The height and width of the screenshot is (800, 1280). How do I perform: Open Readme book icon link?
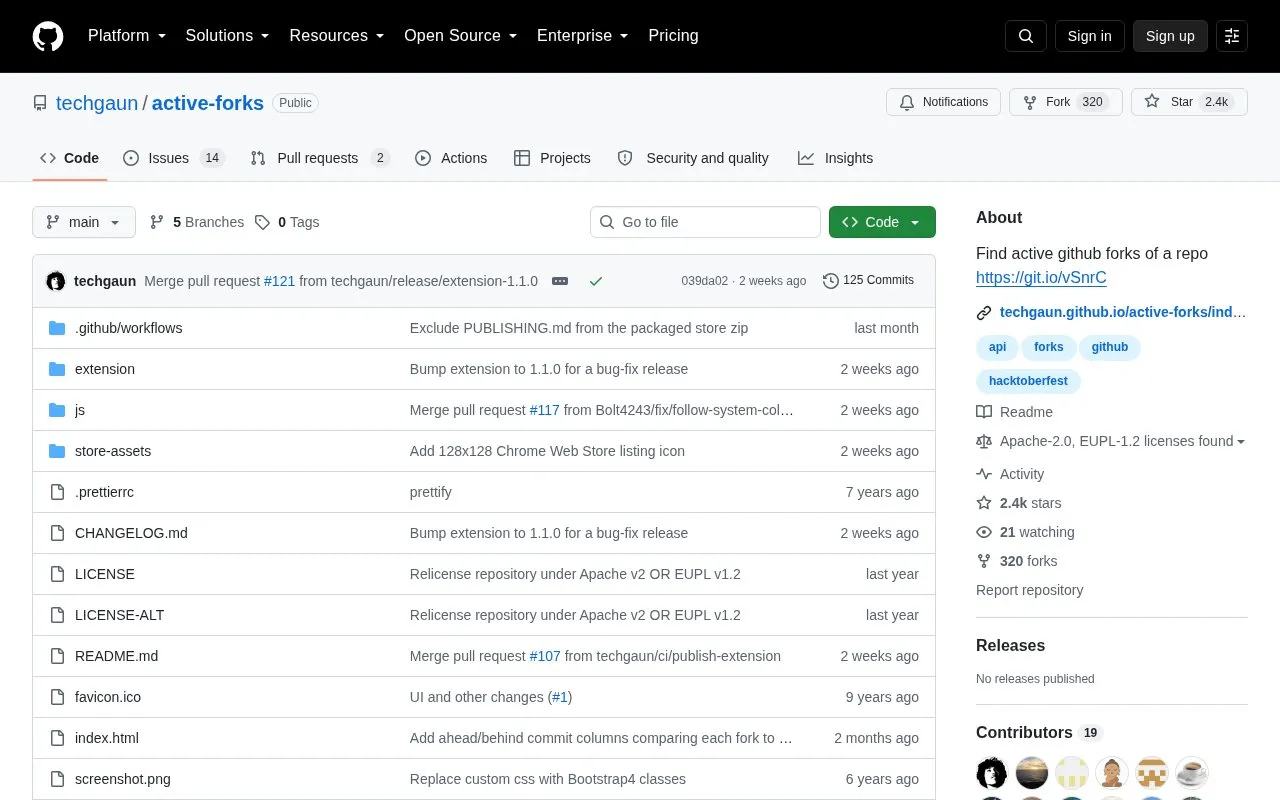click(984, 412)
